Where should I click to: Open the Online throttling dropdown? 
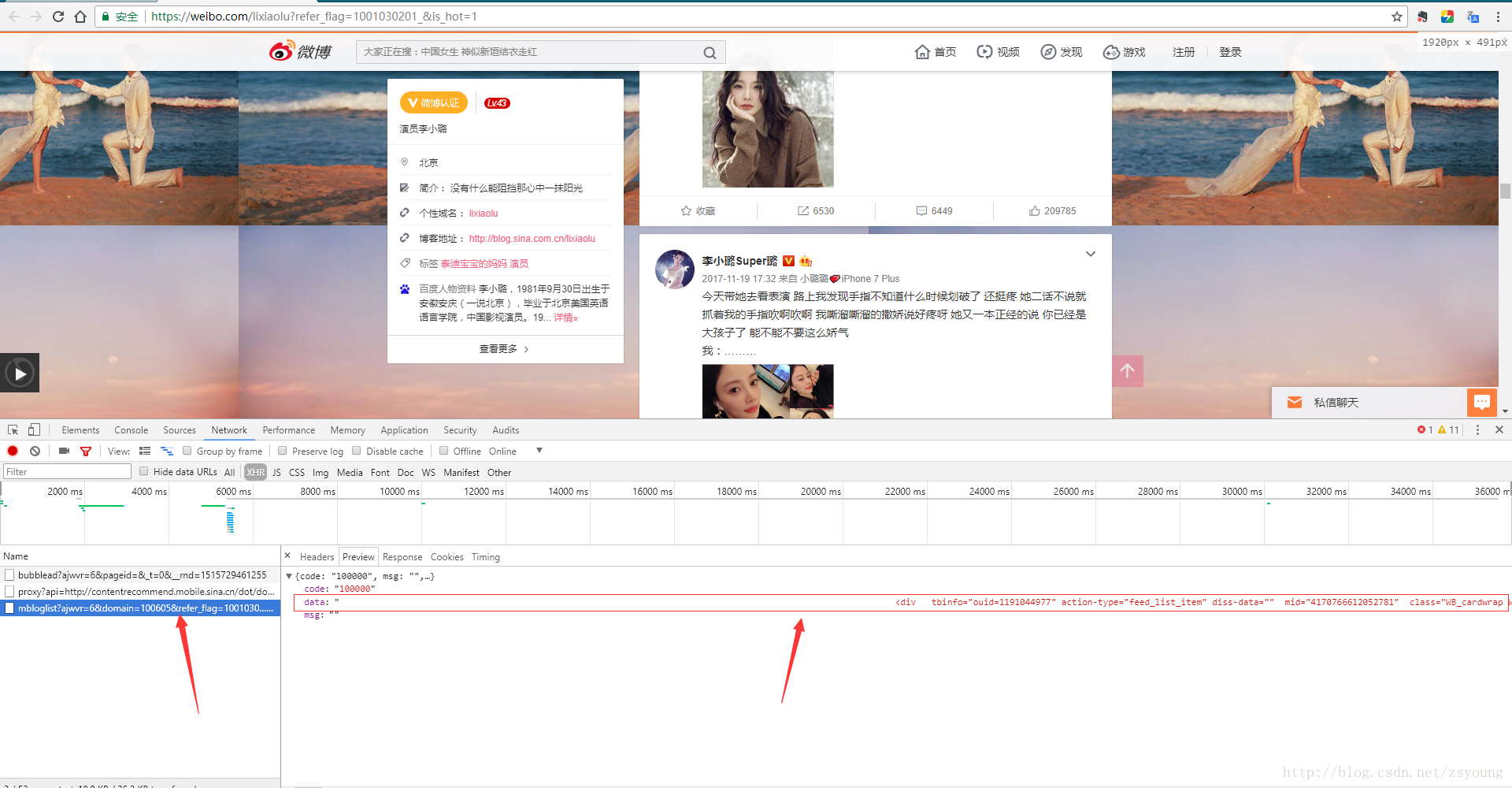516,452
